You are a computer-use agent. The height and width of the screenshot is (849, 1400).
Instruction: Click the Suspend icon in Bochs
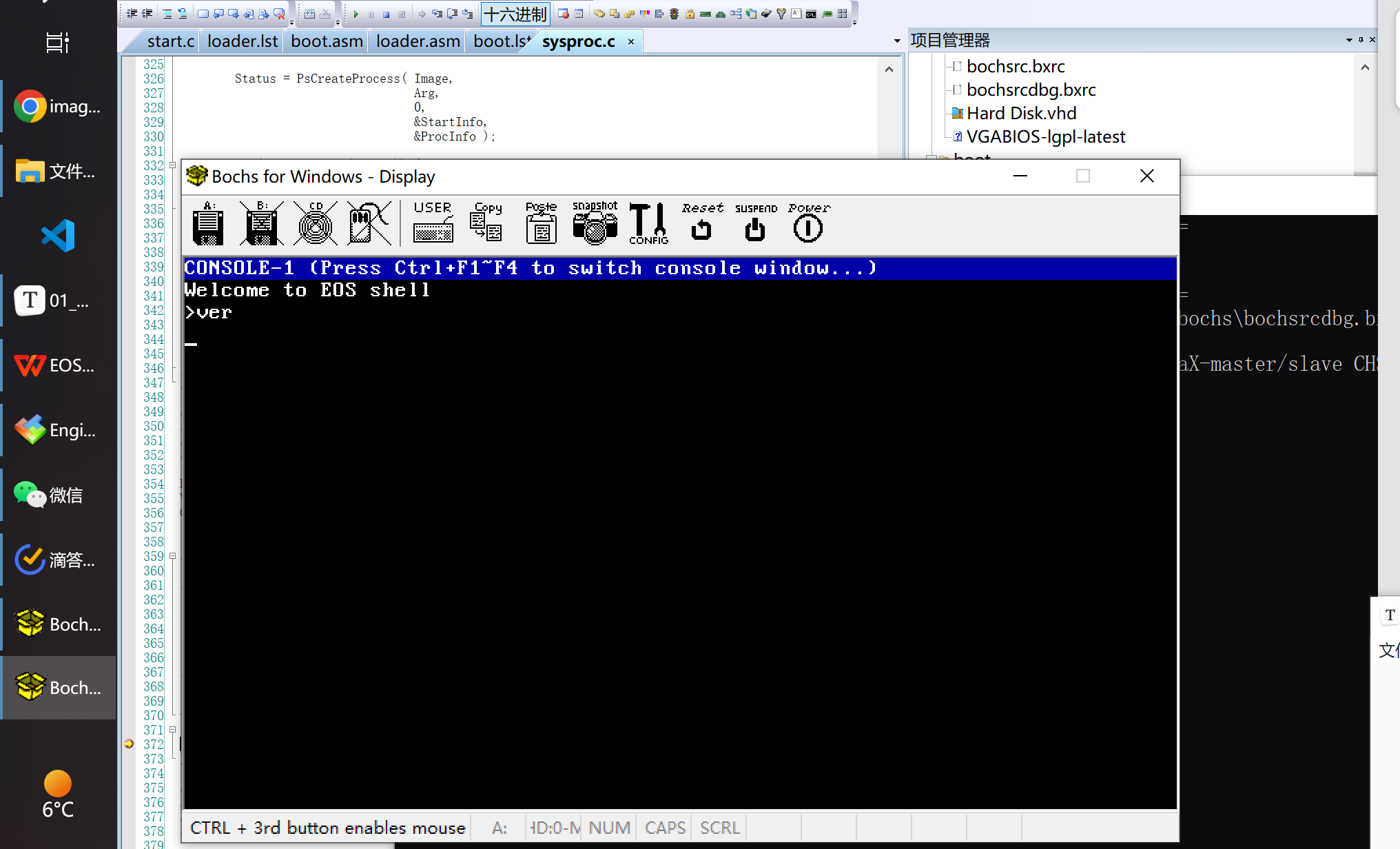click(x=755, y=224)
